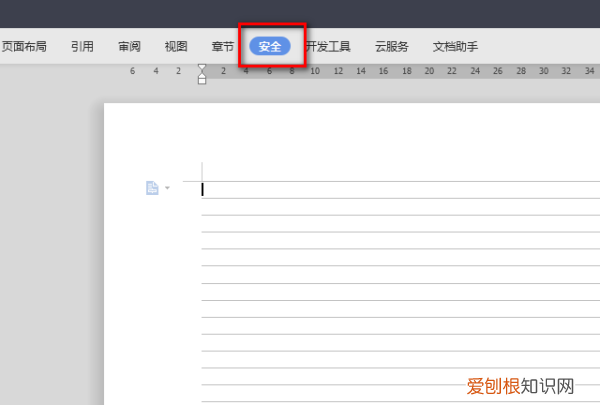The height and width of the screenshot is (405, 600).
Task: Click ruler mark 10
Action: tap(315, 71)
